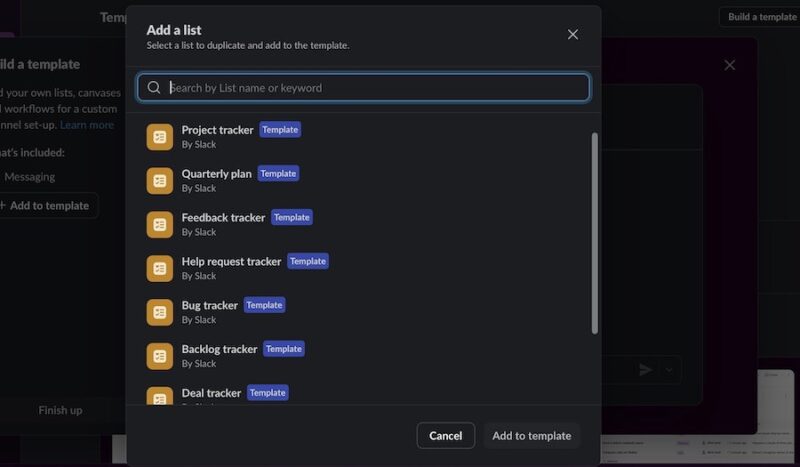Focus the Search by List name field

364,87
